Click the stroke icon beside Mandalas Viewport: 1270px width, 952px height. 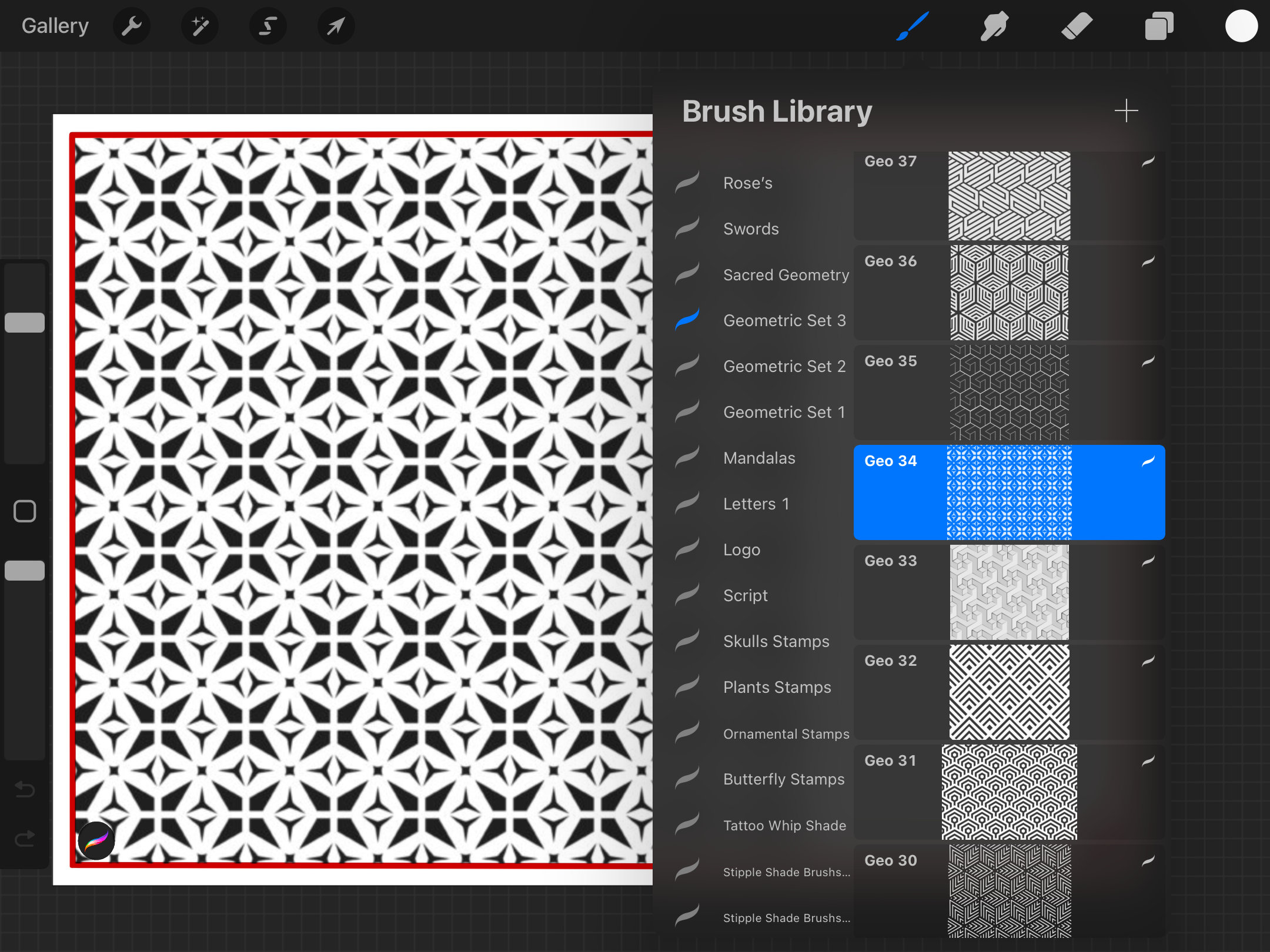(x=687, y=457)
